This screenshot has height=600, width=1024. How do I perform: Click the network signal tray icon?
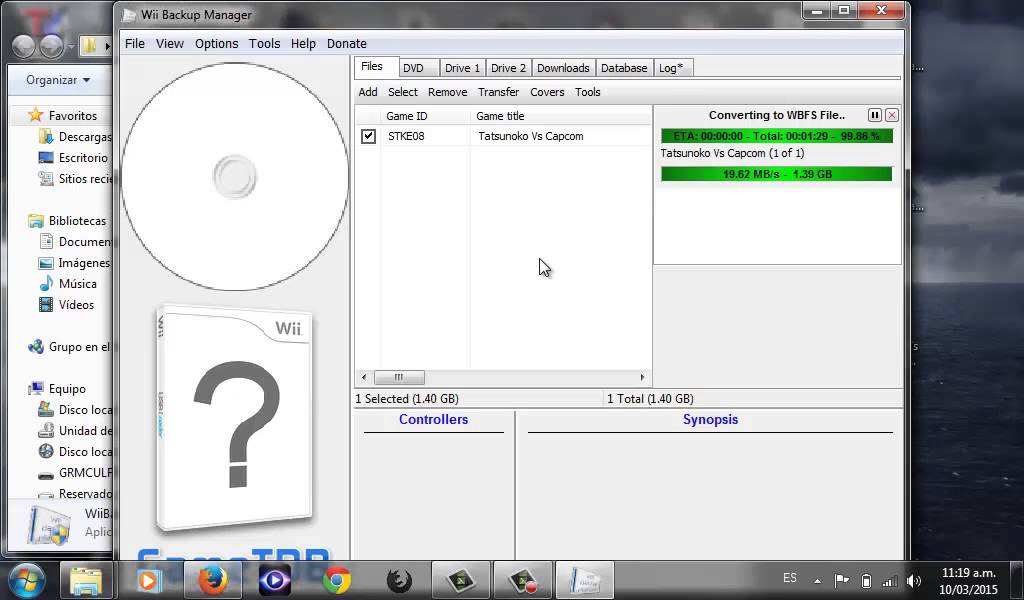pyautogui.click(x=889, y=580)
